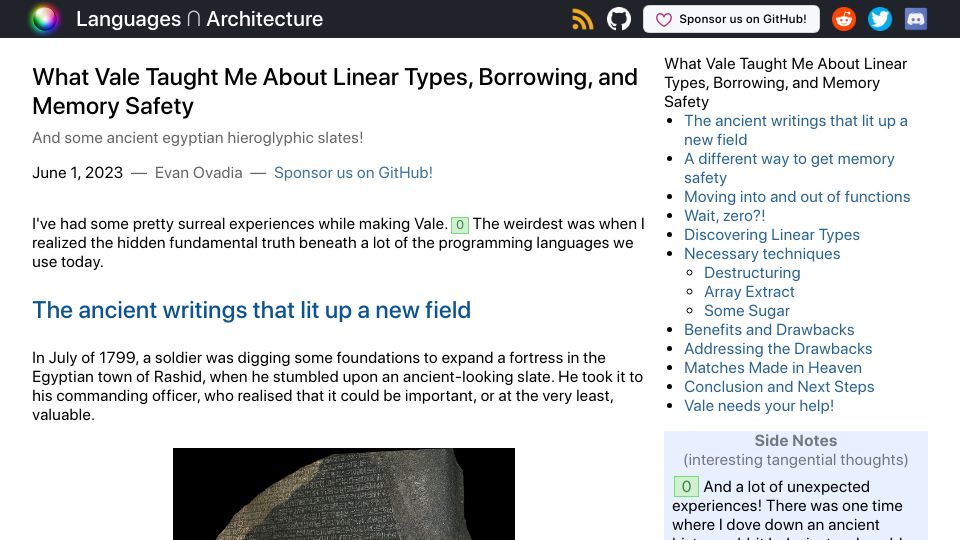Open Necessary techniques in contents
This screenshot has width=960, height=540.
pyautogui.click(x=762, y=253)
